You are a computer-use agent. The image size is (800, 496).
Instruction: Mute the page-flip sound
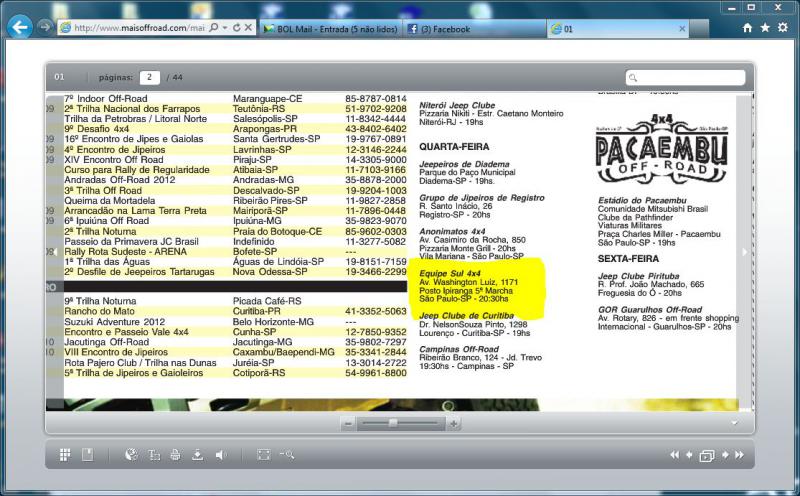pos(220,455)
